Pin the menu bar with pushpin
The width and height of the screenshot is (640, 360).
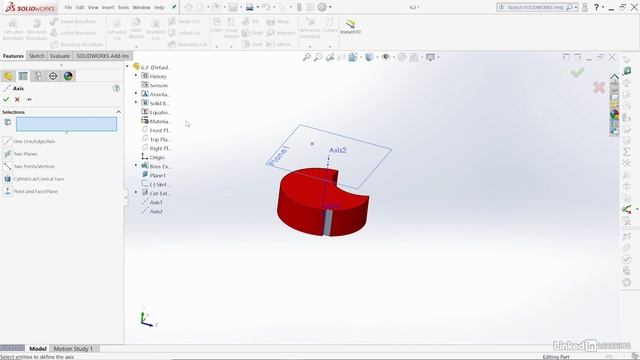point(174,7)
